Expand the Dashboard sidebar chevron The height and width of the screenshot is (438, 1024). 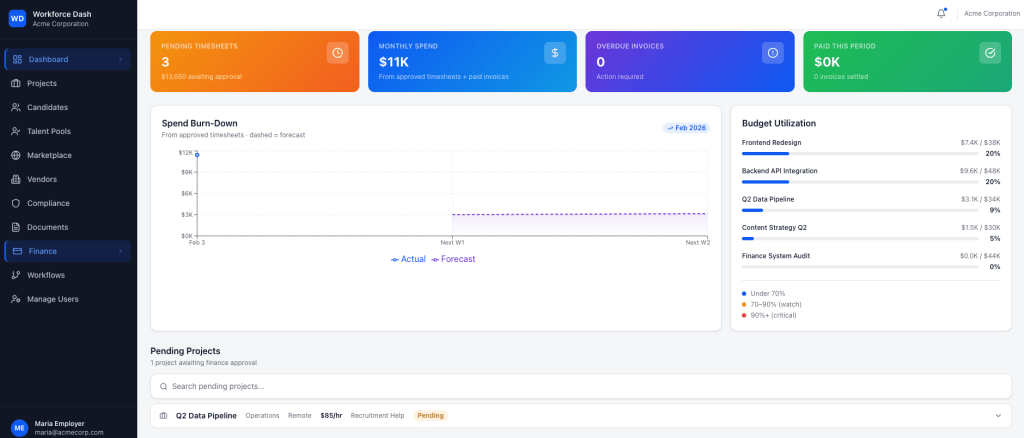pos(120,59)
